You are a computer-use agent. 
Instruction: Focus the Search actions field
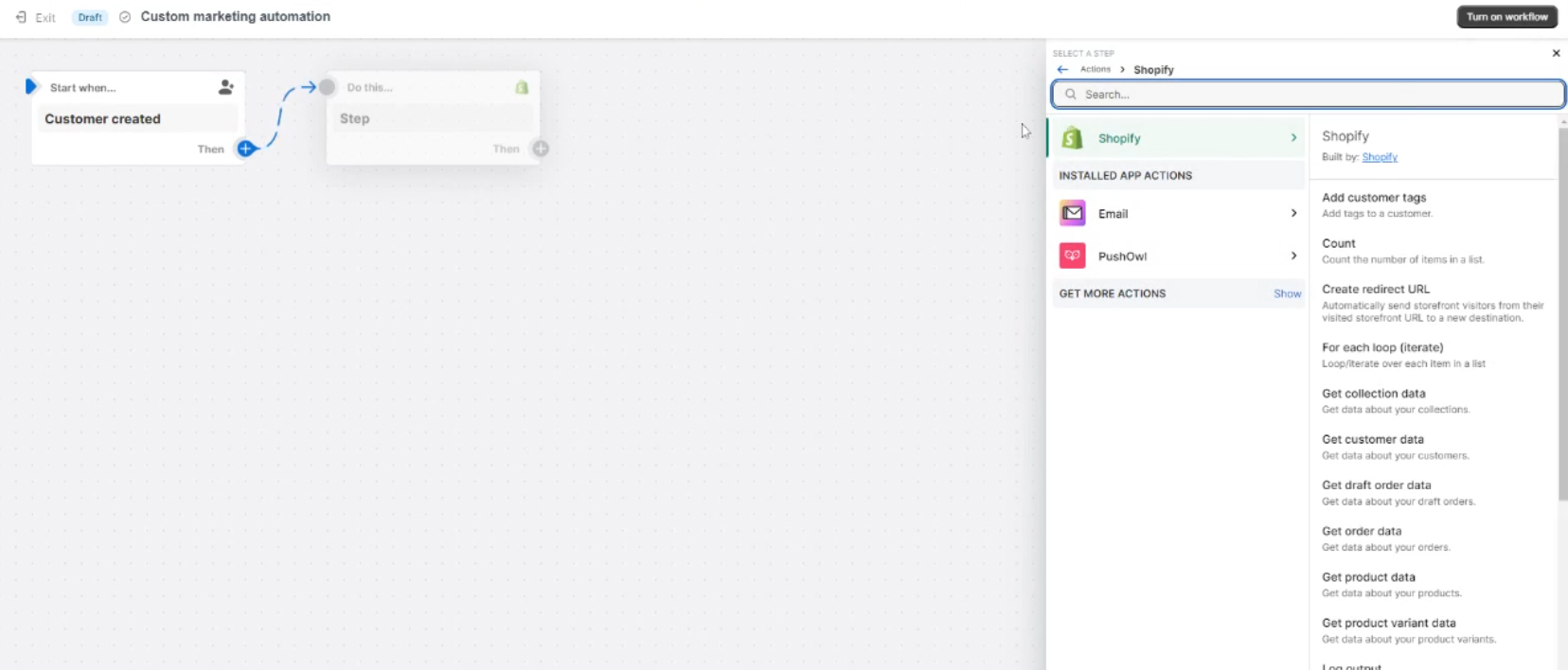click(1308, 95)
